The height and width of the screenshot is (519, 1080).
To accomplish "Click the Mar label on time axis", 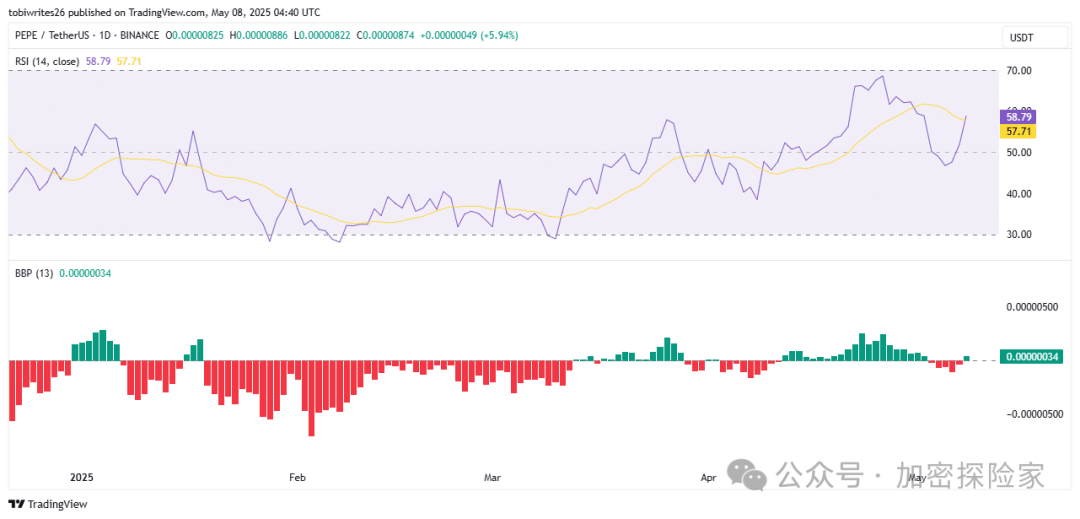I will pyautogui.click(x=491, y=477).
